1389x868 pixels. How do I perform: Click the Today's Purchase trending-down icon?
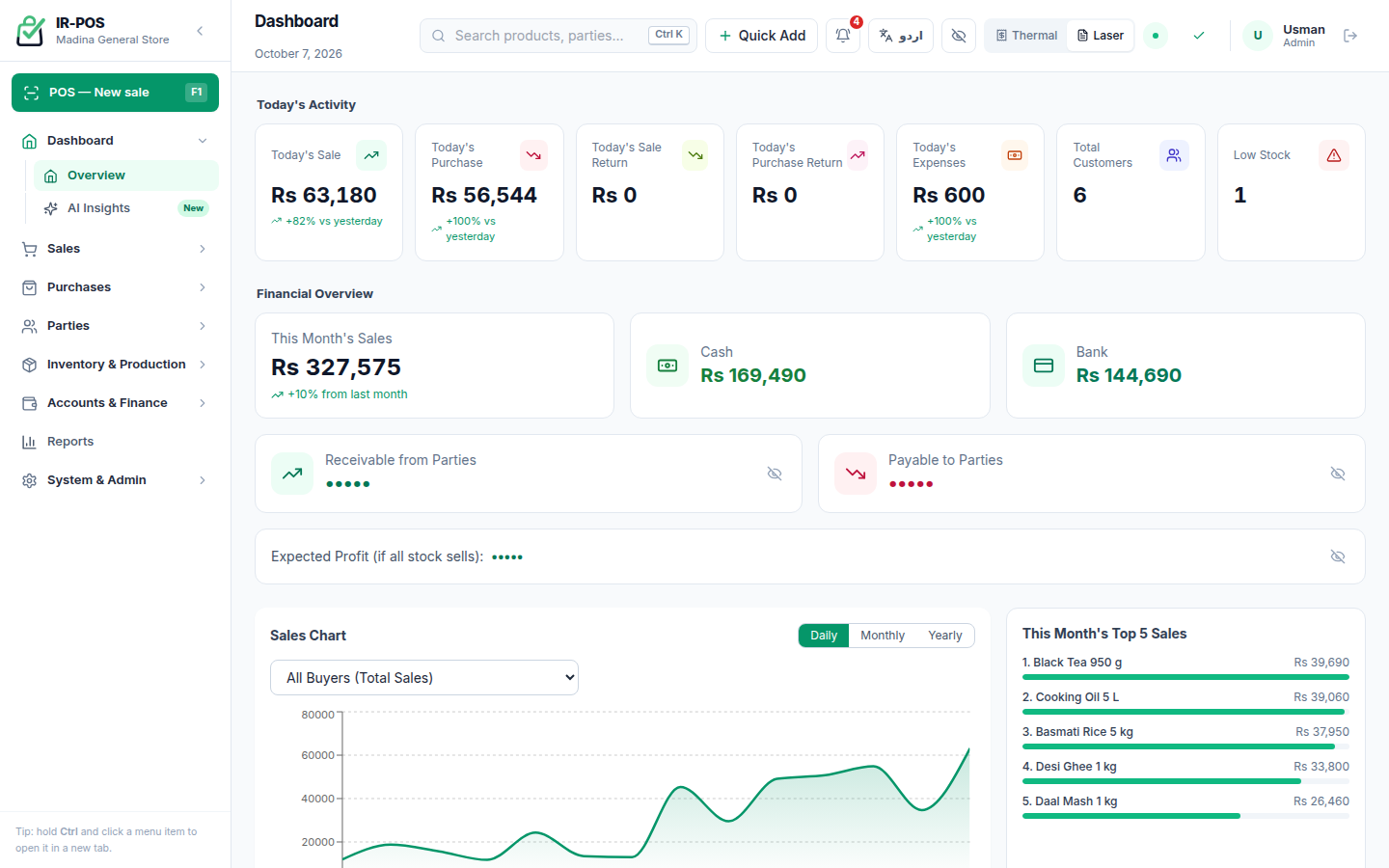point(533,155)
